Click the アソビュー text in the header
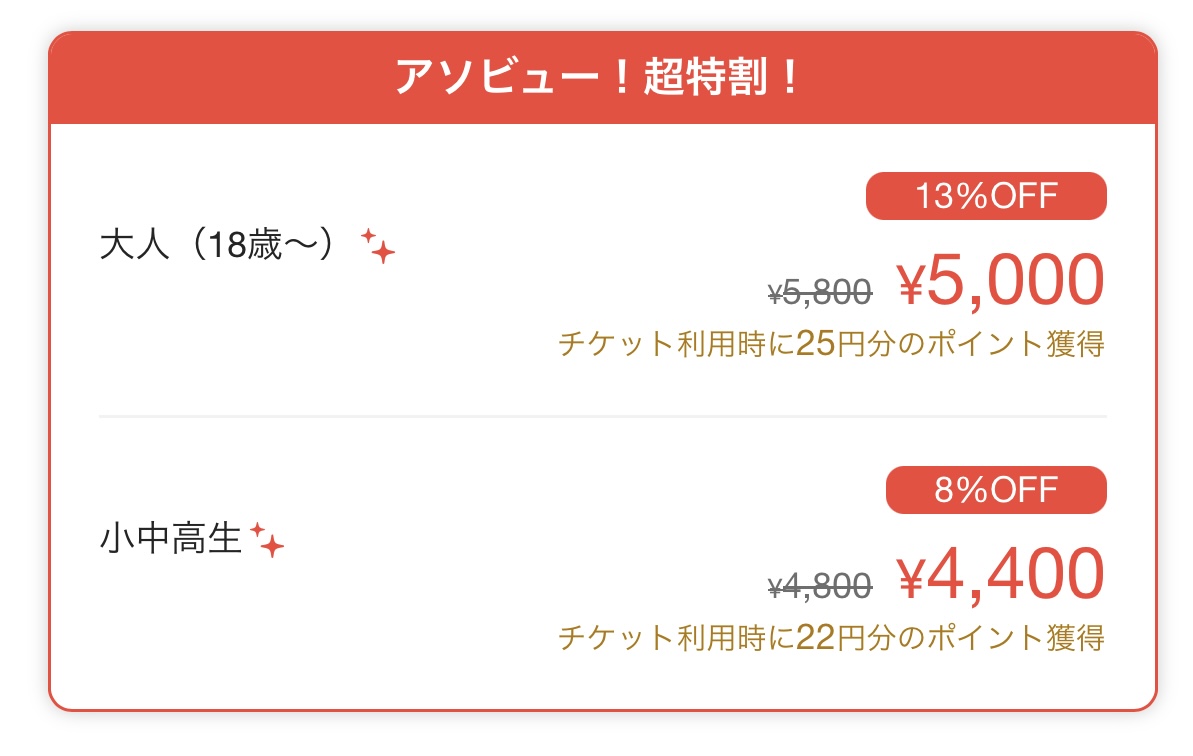 (497, 78)
